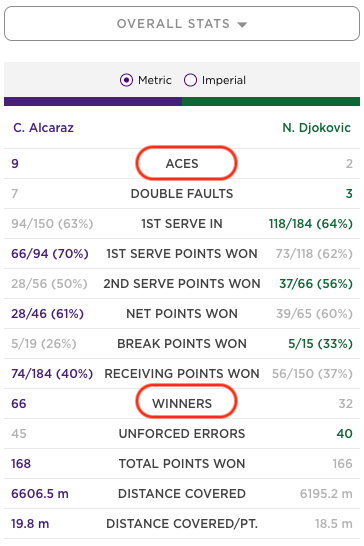The image size is (364, 546).
Task: Select the Double Faults row label
Action: pyautogui.click(x=182, y=194)
